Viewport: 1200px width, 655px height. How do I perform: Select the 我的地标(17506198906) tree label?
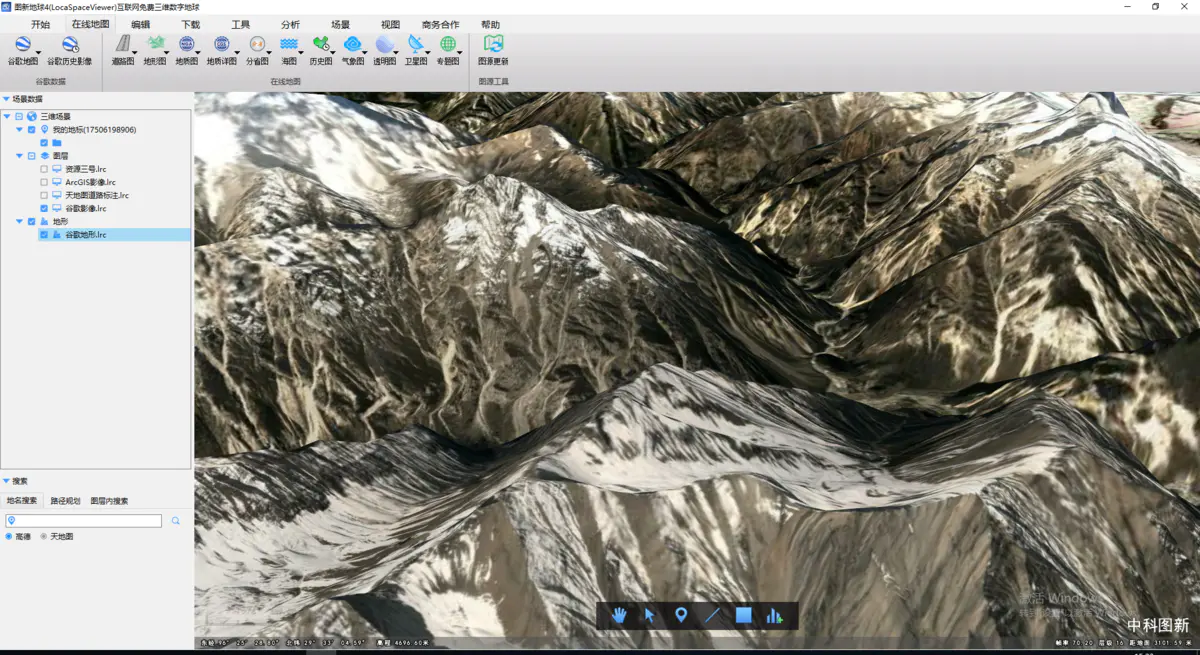tap(94, 130)
